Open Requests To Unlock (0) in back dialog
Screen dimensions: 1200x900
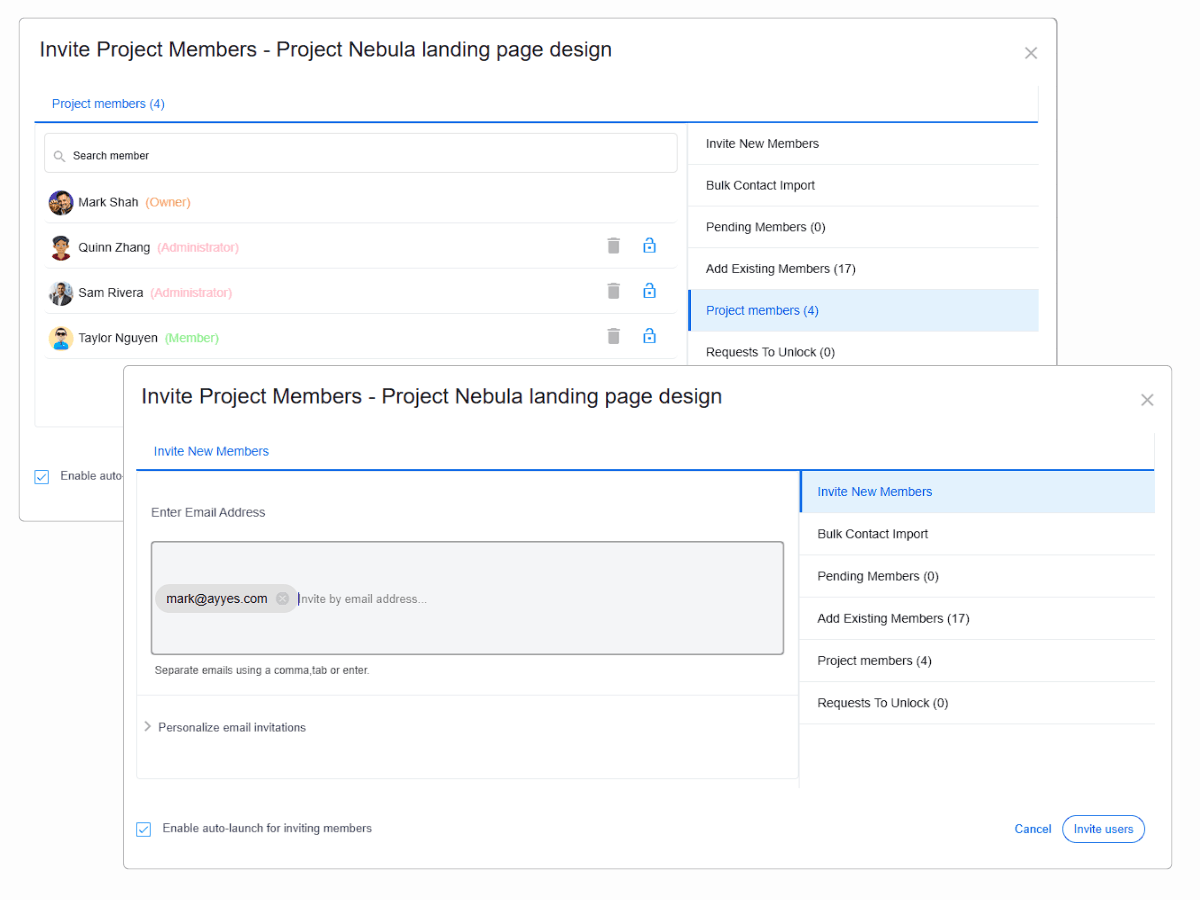[863, 352]
